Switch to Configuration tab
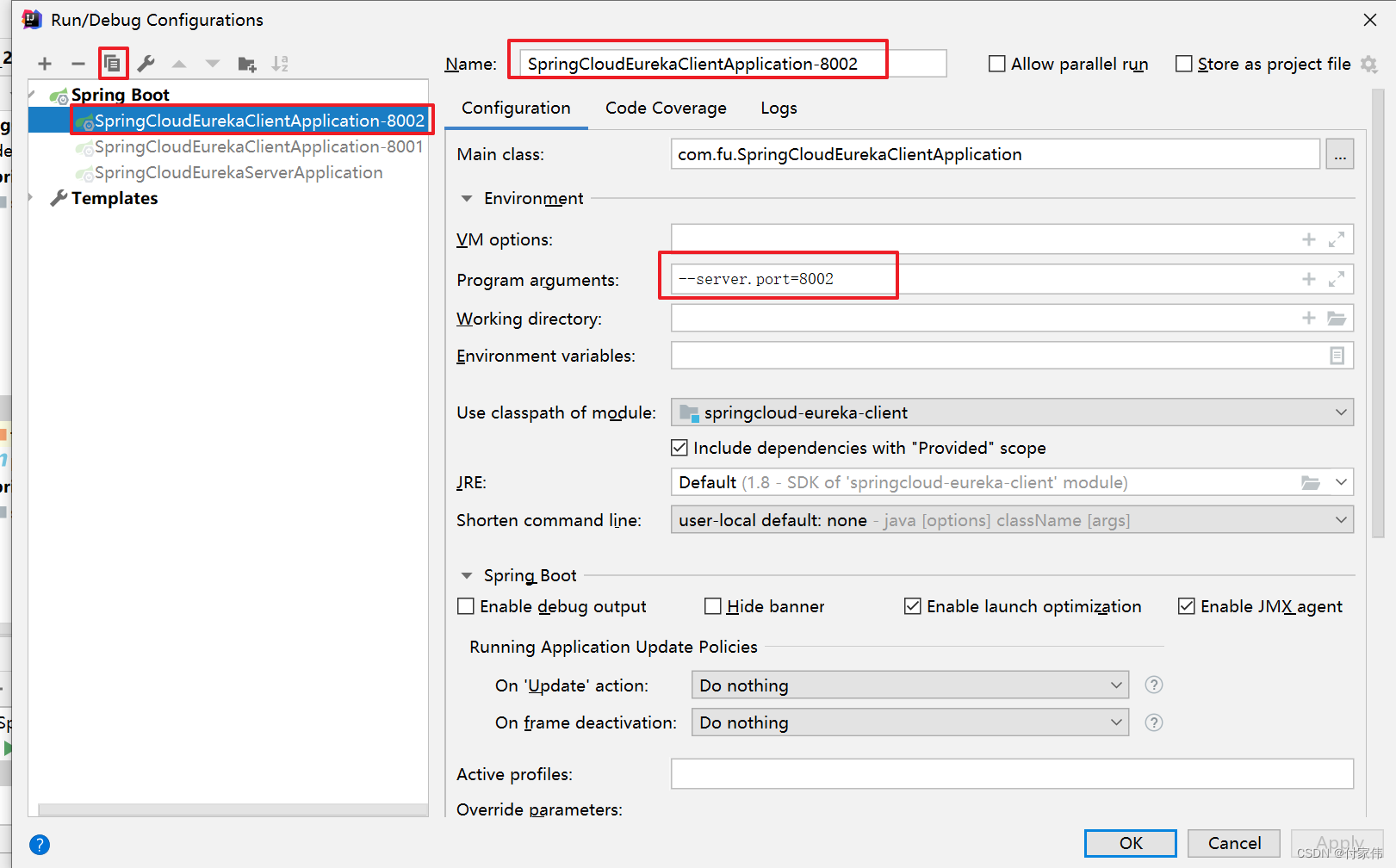Viewport: 1396px width, 868px height. (x=516, y=108)
